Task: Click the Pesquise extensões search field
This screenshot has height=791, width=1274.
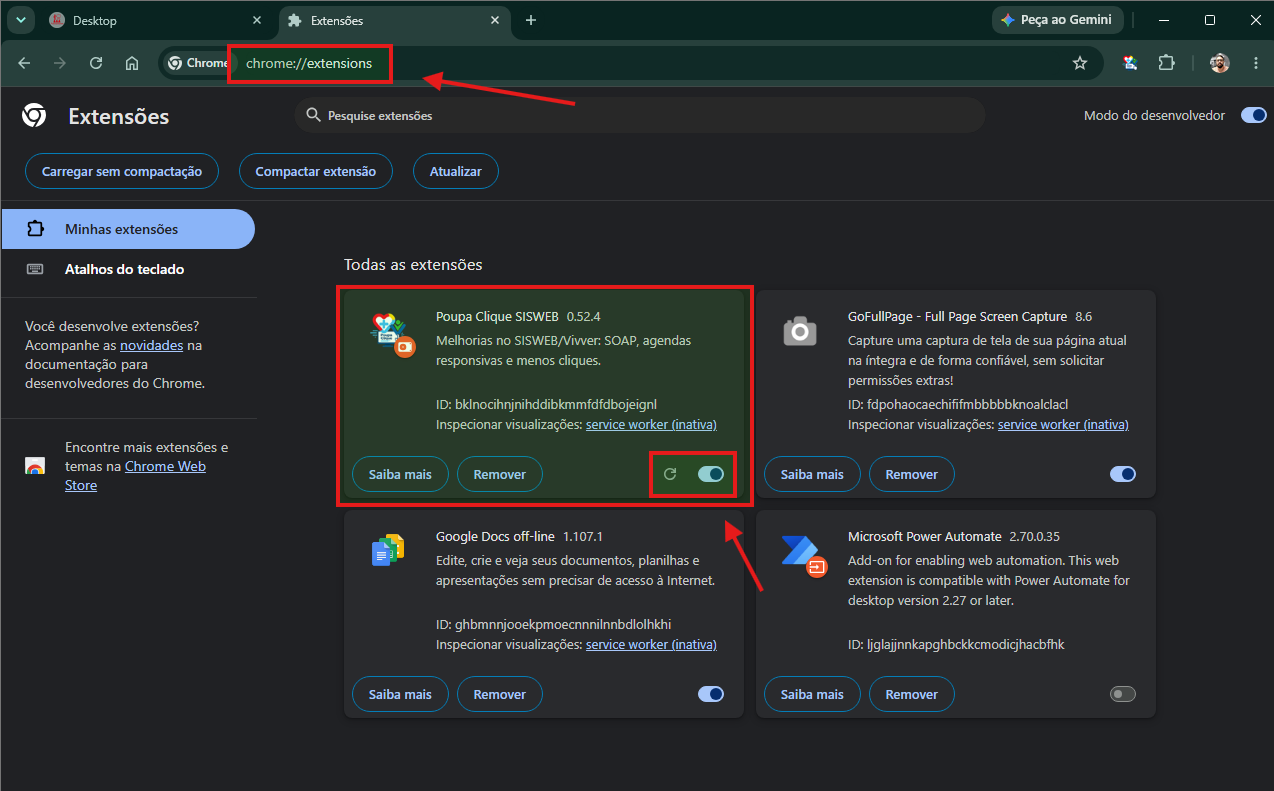Action: coord(640,115)
